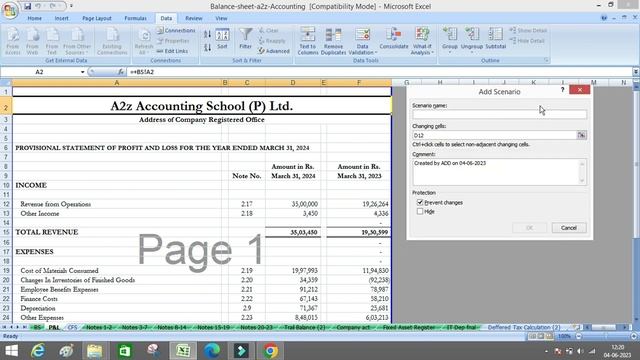Select TOTAL REVENUE cell
The height and width of the screenshot is (360, 640).
coord(117,232)
